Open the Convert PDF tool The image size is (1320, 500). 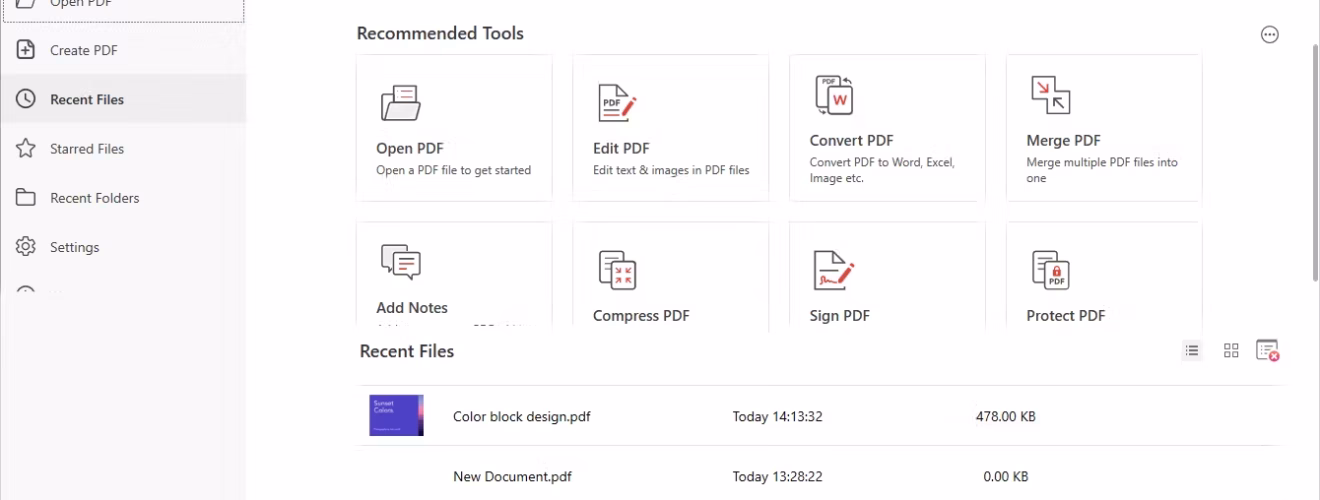(887, 128)
